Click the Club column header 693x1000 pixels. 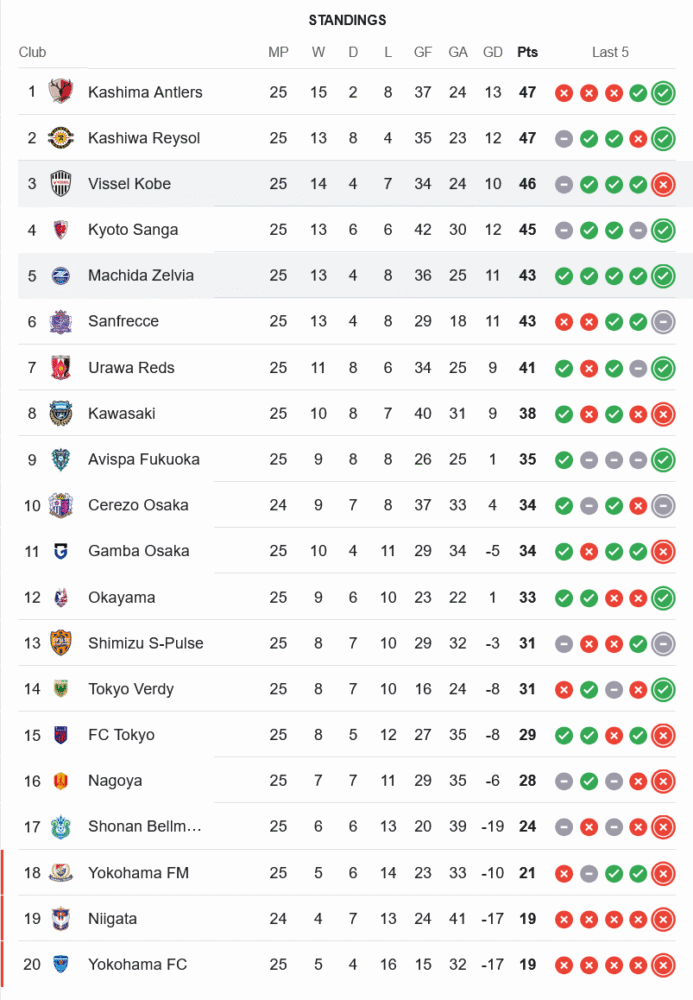tap(33, 52)
